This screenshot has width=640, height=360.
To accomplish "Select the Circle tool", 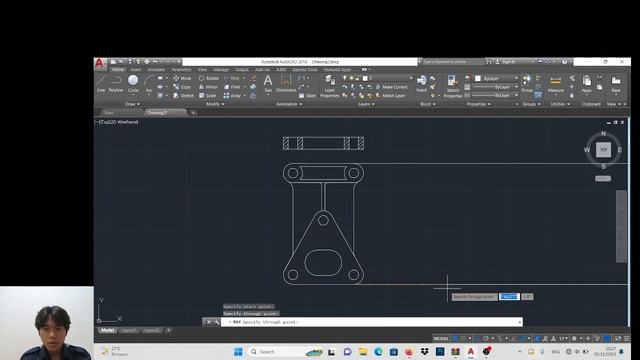I will coord(133,83).
